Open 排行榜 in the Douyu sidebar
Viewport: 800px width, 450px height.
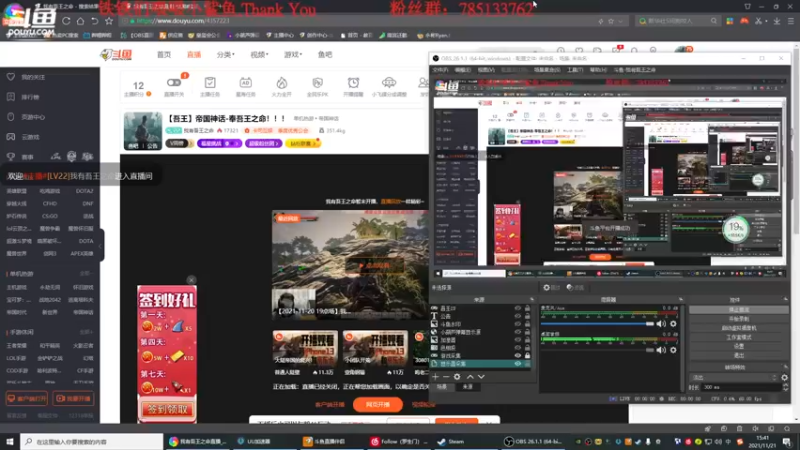click(x=24, y=97)
